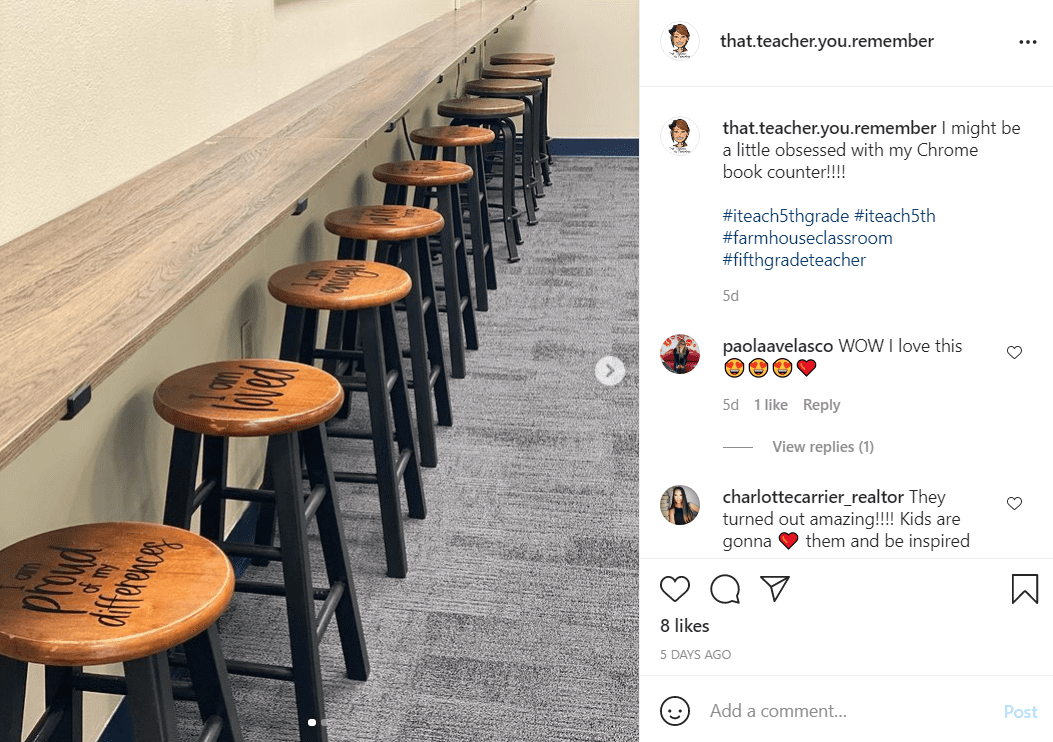This screenshot has height=742, width=1053.
Task: Like the post with the heart icon
Action: (674, 589)
